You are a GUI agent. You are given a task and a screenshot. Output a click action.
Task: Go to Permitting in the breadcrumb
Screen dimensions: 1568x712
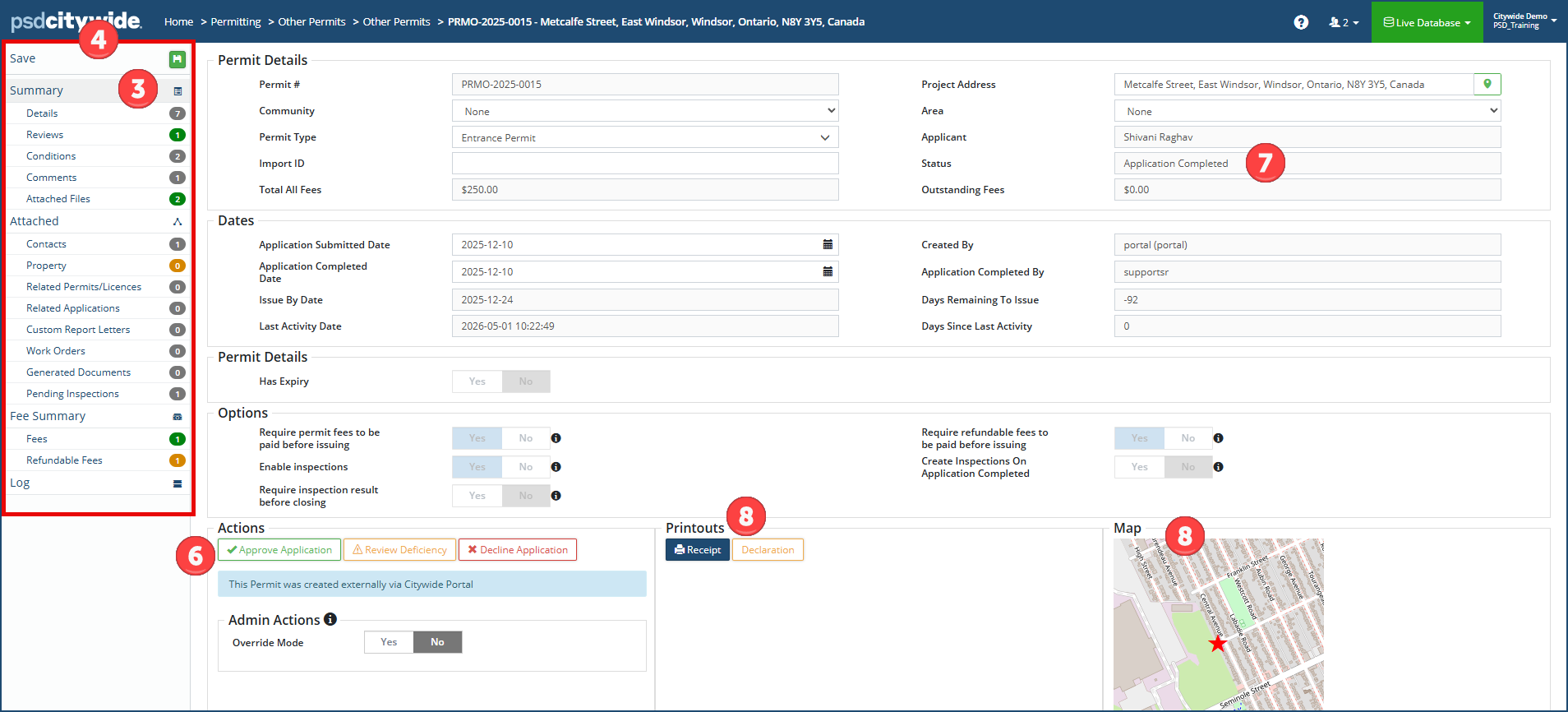[x=236, y=22]
